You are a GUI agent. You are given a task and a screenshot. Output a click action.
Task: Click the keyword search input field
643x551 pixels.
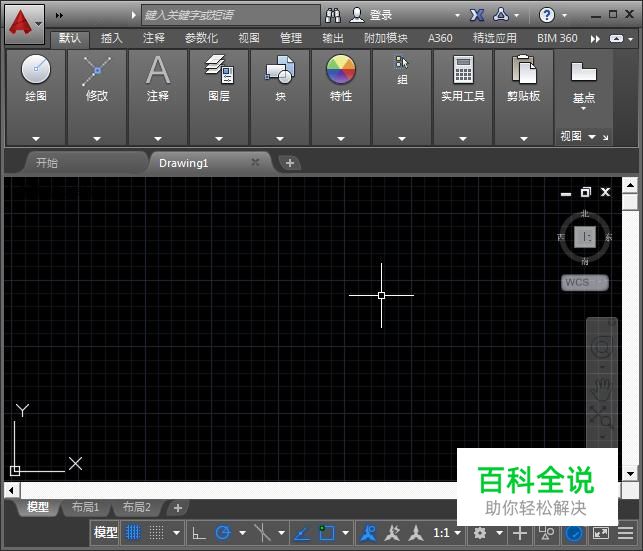(231, 15)
